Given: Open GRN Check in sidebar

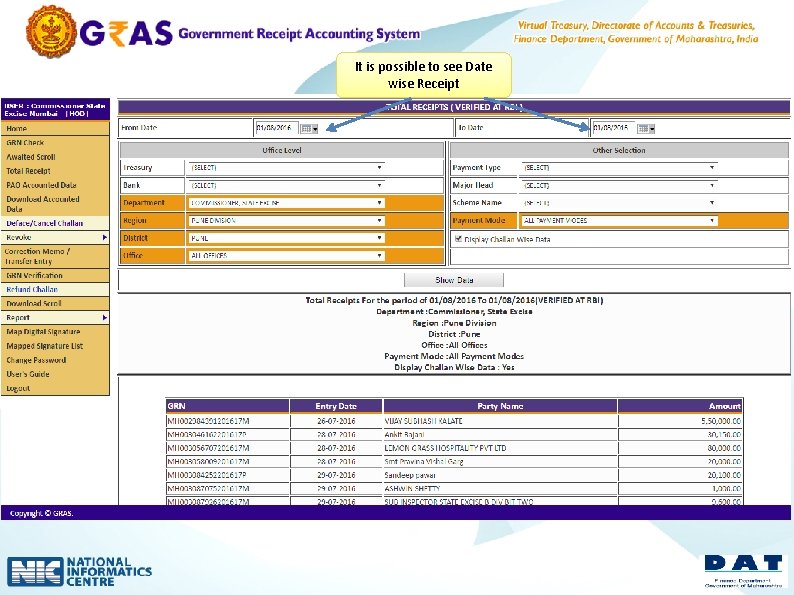Looking at the screenshot, I should (55, 143).
